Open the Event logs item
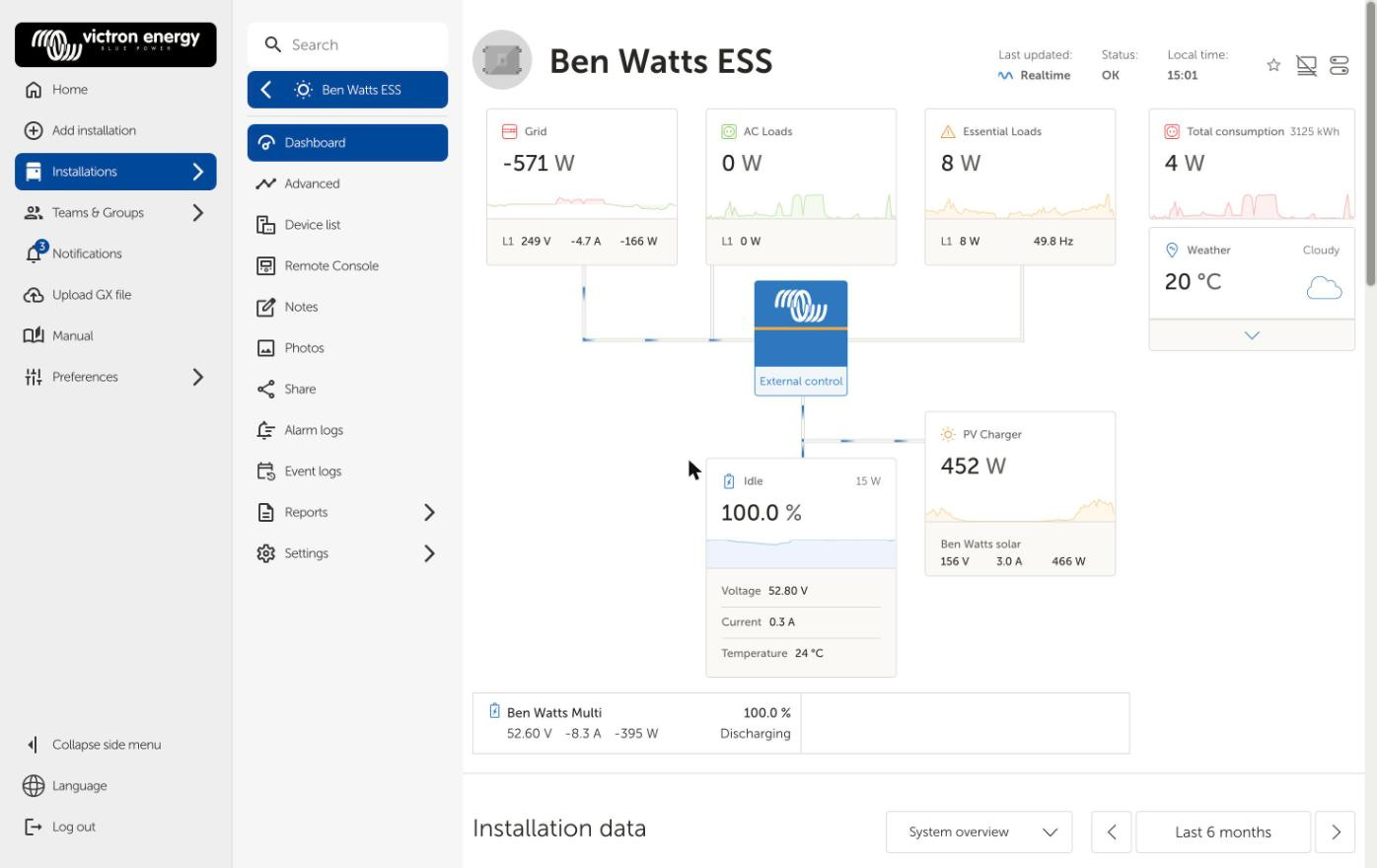 (347, 471)
